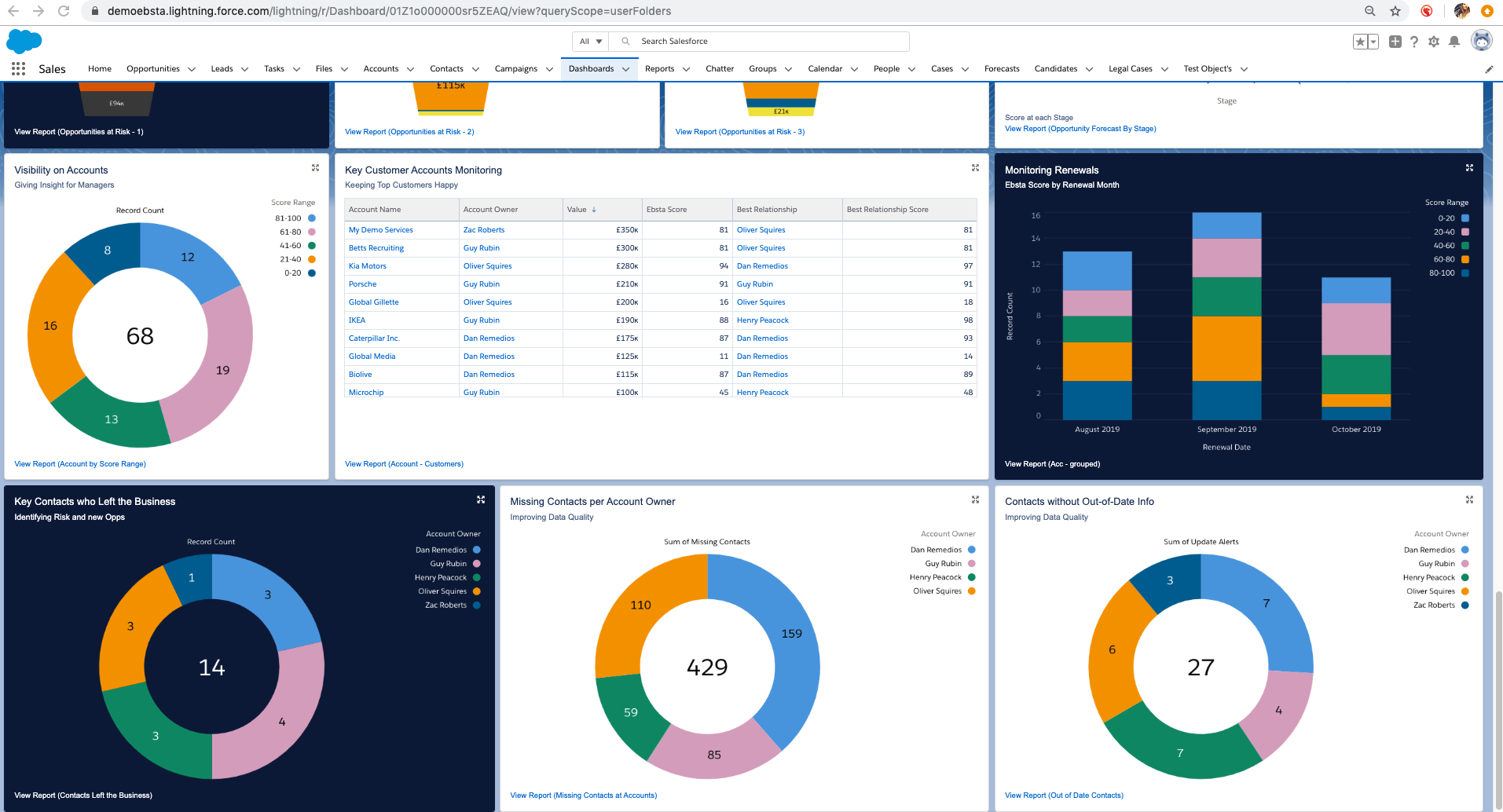The image size is (1503, 812).
Task: Open the My Demo Services account link
Action: [x=381, y=230]
